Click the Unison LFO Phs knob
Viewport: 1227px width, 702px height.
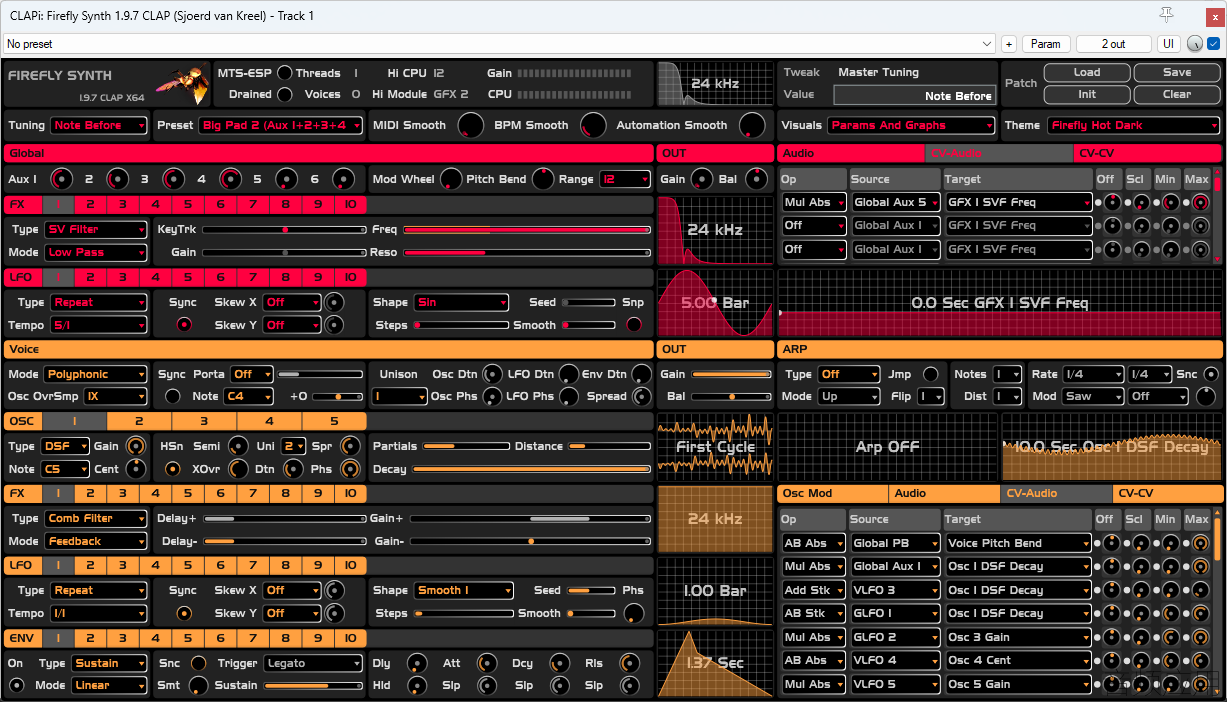coord(568,396)
